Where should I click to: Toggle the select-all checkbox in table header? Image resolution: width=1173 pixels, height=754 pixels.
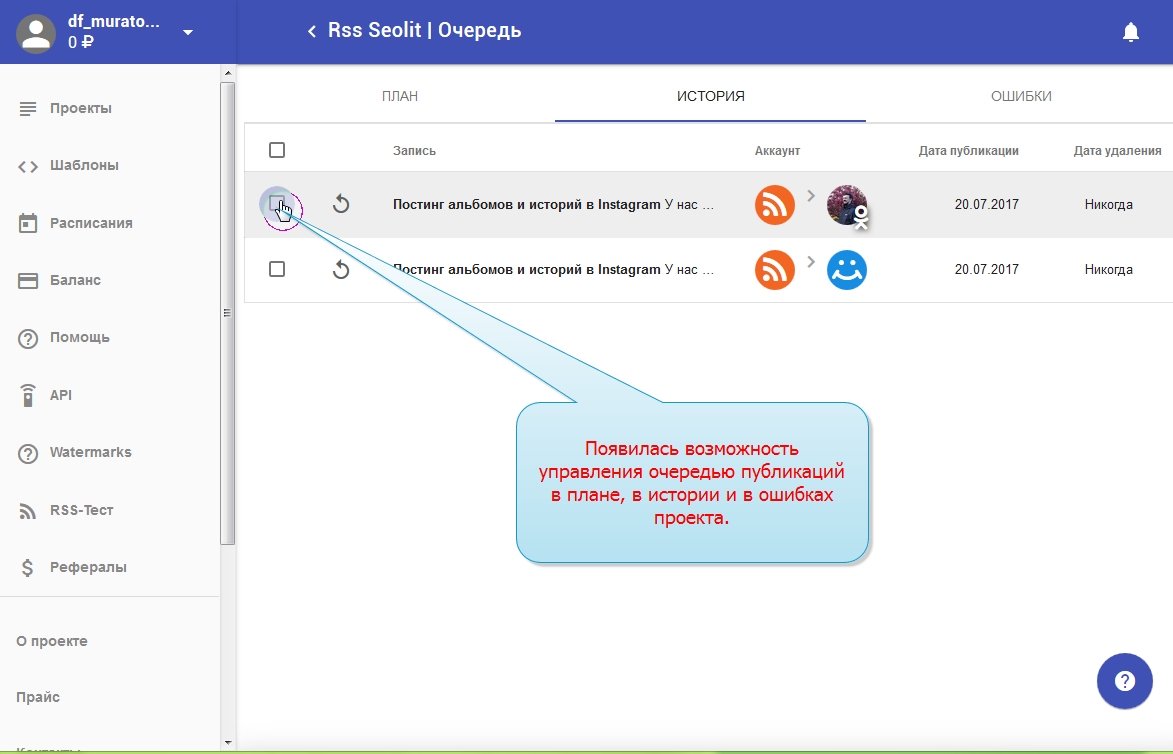[x=277, y=150]
